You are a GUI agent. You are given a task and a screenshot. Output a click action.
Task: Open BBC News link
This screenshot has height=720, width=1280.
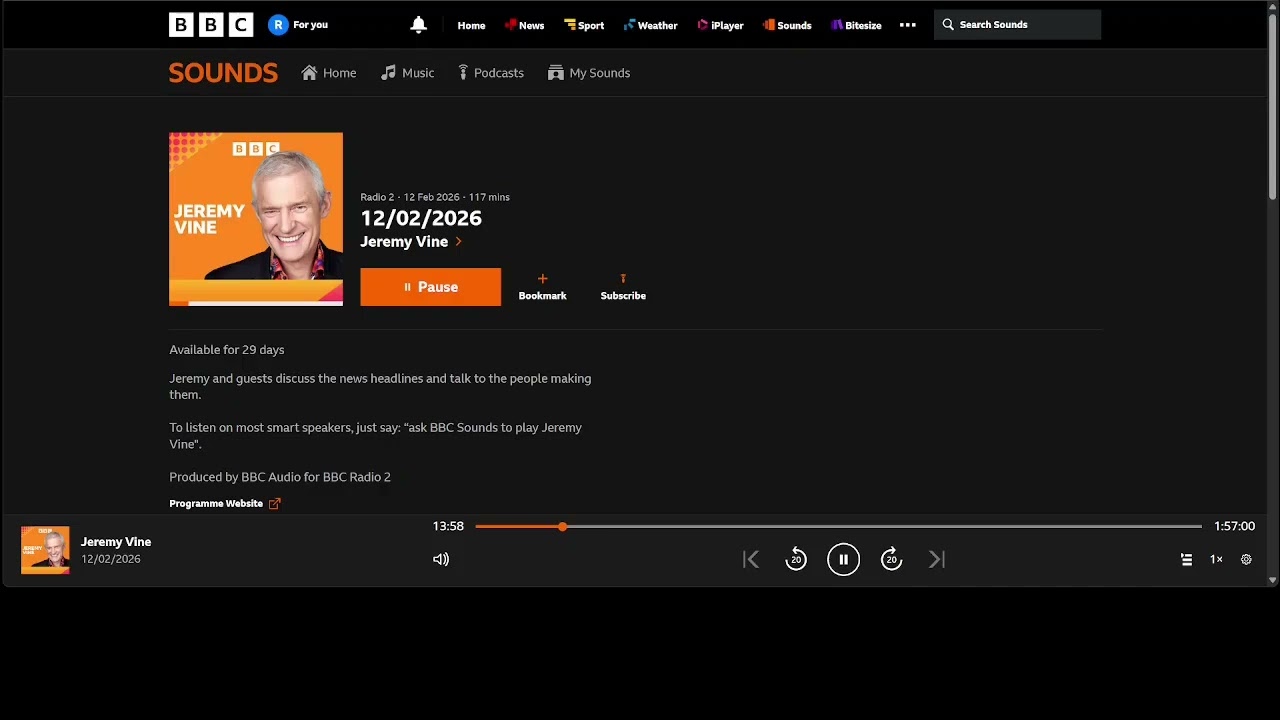point(524,25)
